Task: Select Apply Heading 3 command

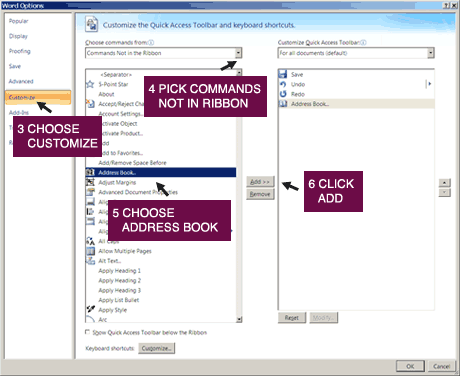Action: click(119, 290)
